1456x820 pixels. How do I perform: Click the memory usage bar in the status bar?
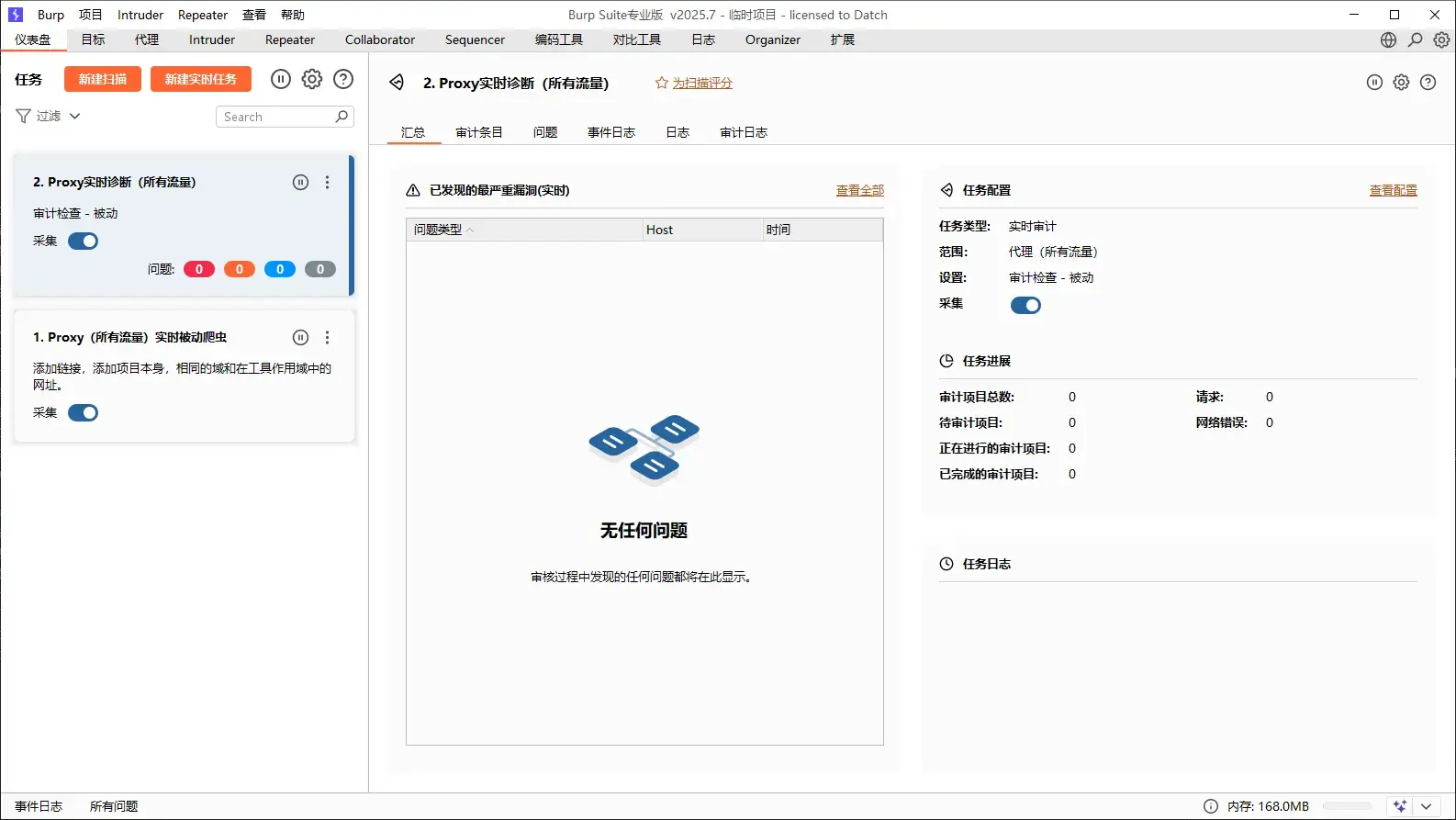(1348, 806)
